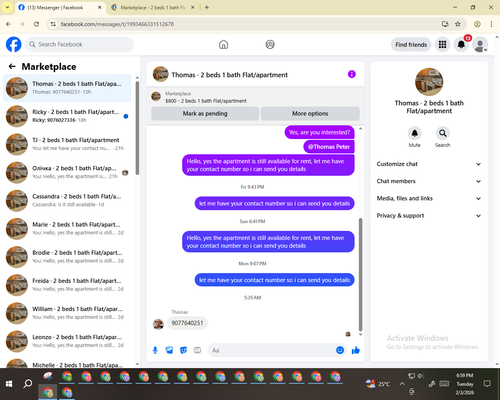Click the Find friends button
500x400 pixels.
411,45
